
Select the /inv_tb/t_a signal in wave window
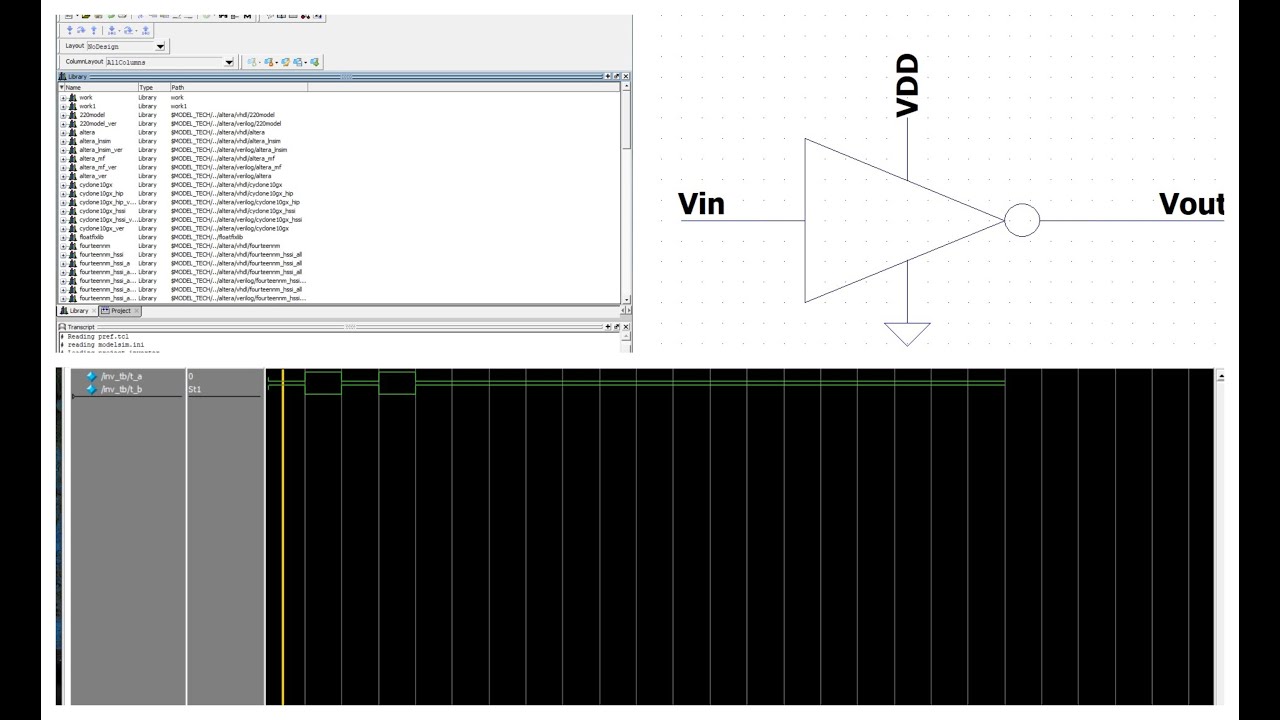point(122,376)
